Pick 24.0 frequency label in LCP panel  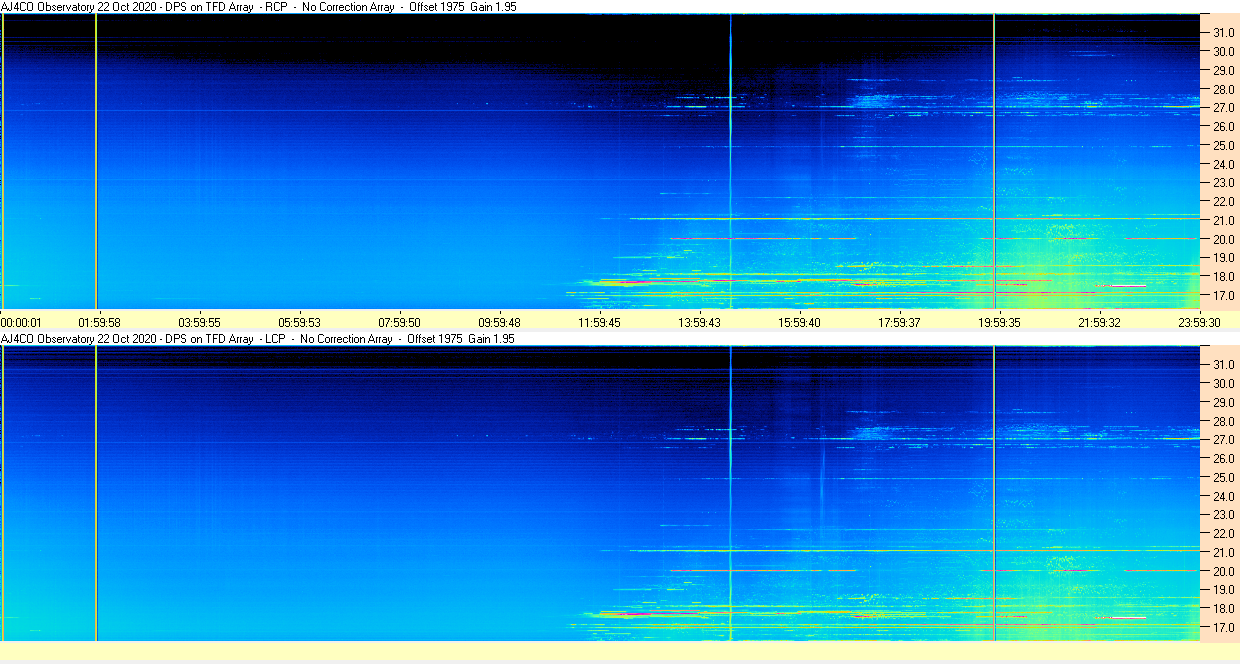tap(1223, 496)
